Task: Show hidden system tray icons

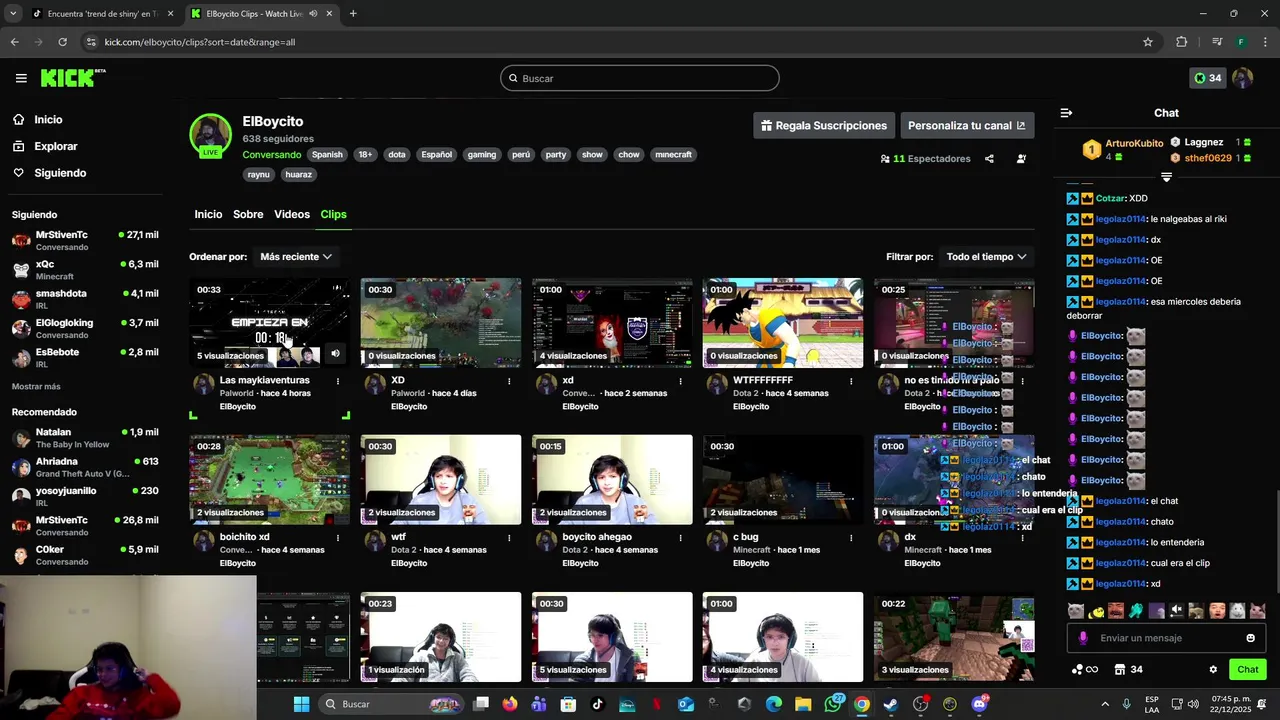Action: (1105, 704)
